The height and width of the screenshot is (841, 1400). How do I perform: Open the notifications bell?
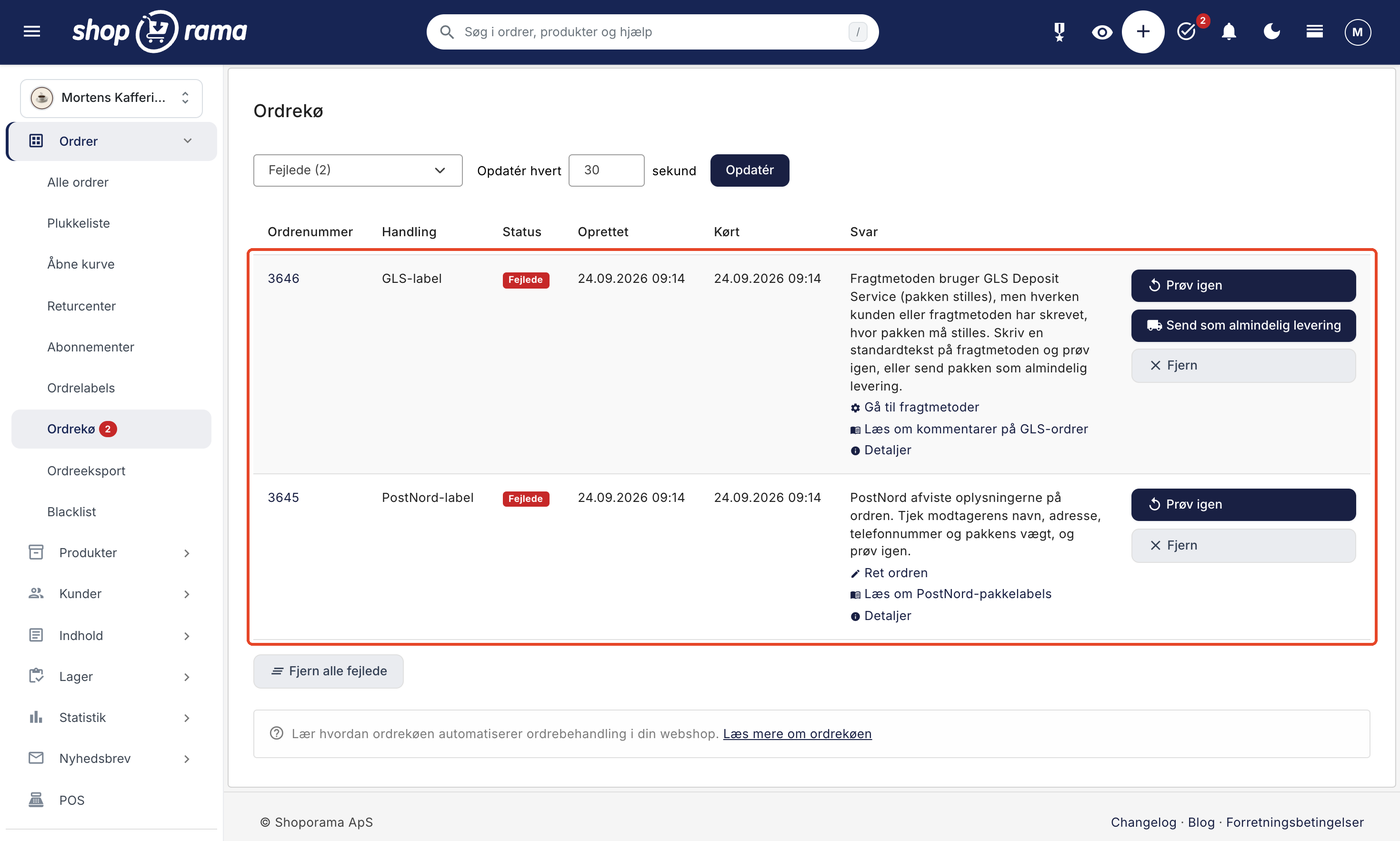click(x=1229, y=32)
